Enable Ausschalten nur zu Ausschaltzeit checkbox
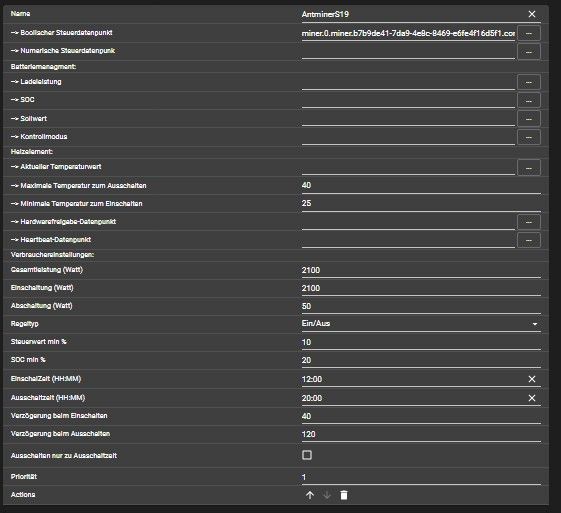Screen dimensions: 561x513 307,455
